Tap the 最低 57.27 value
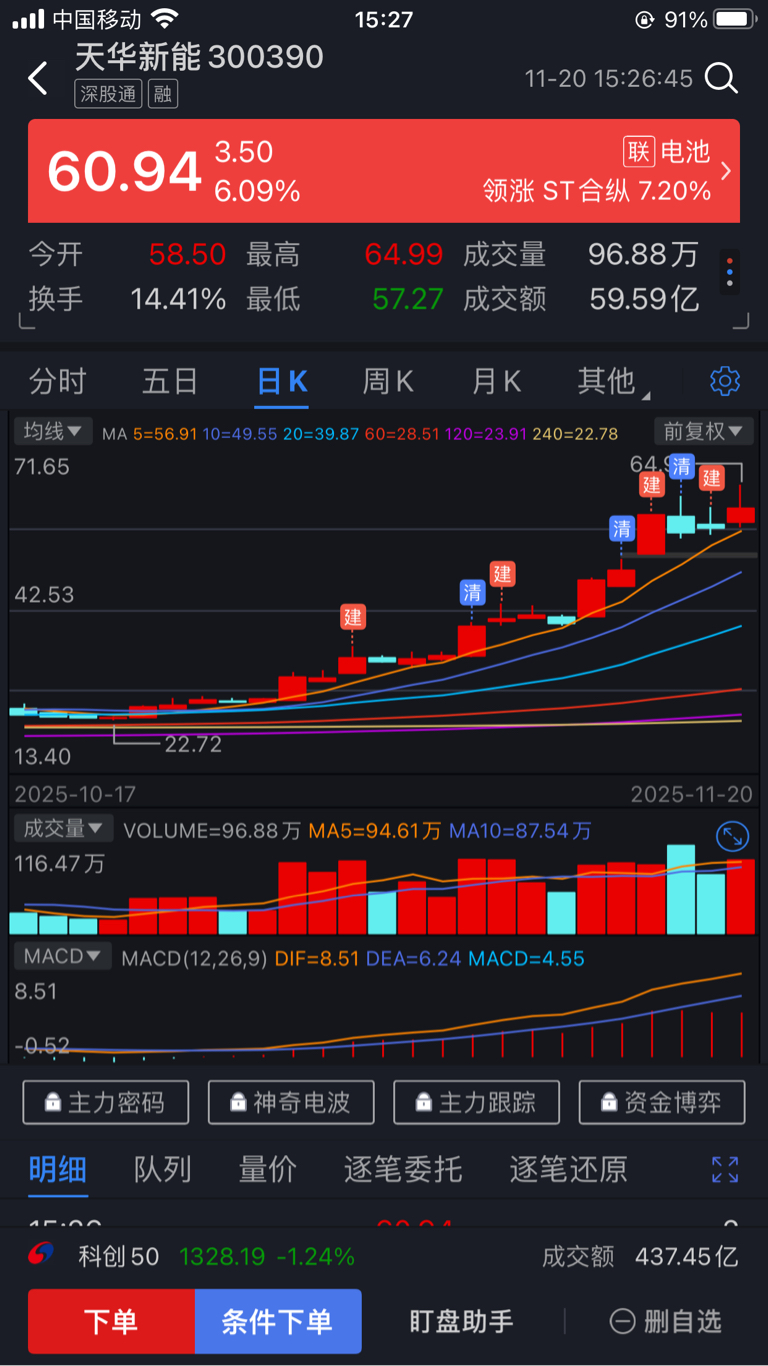Image resolution: width=768 pixels, height=1366 pixels. point(407,299)
